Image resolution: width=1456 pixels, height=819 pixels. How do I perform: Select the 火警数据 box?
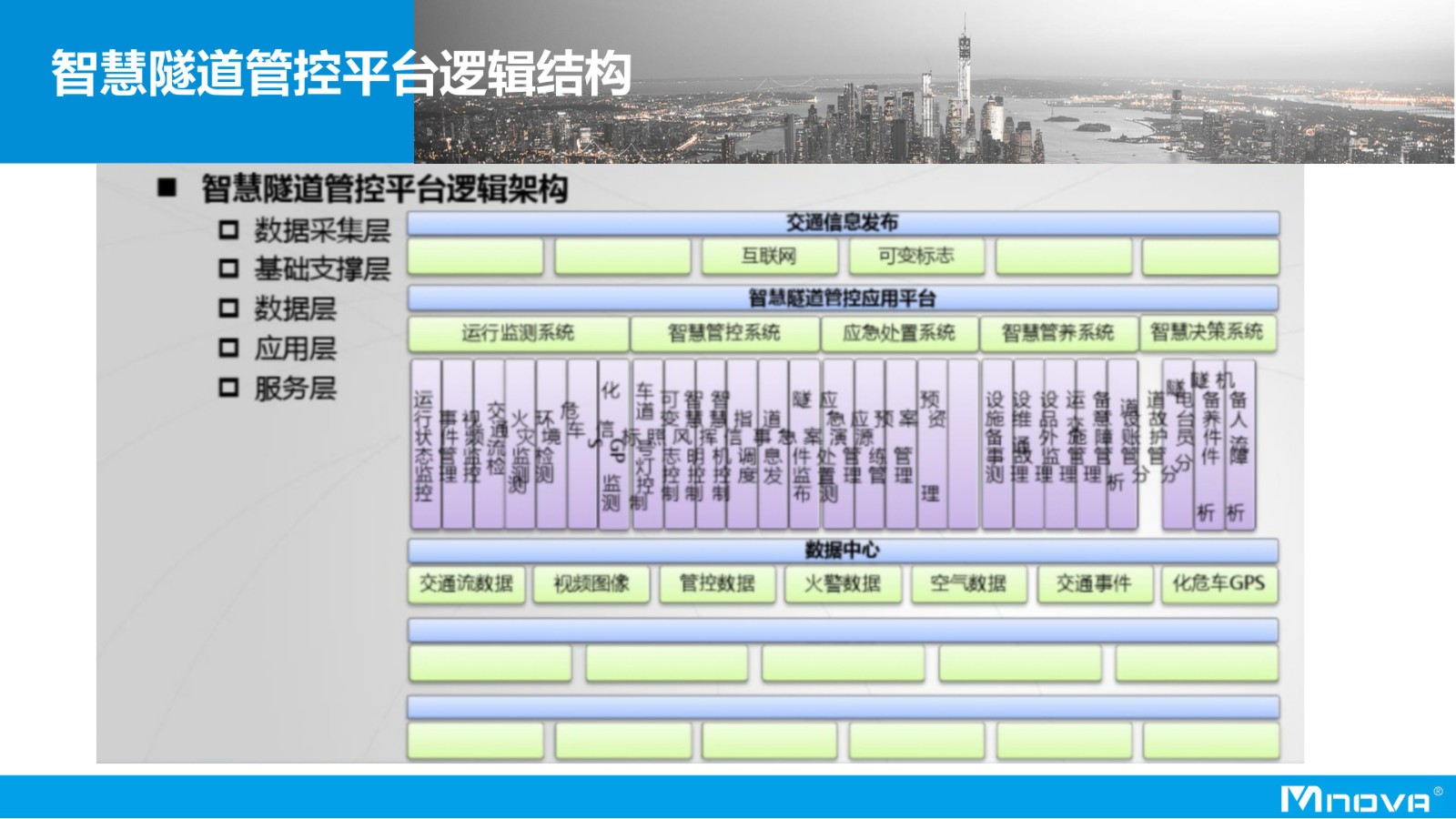tap(843, 584)
